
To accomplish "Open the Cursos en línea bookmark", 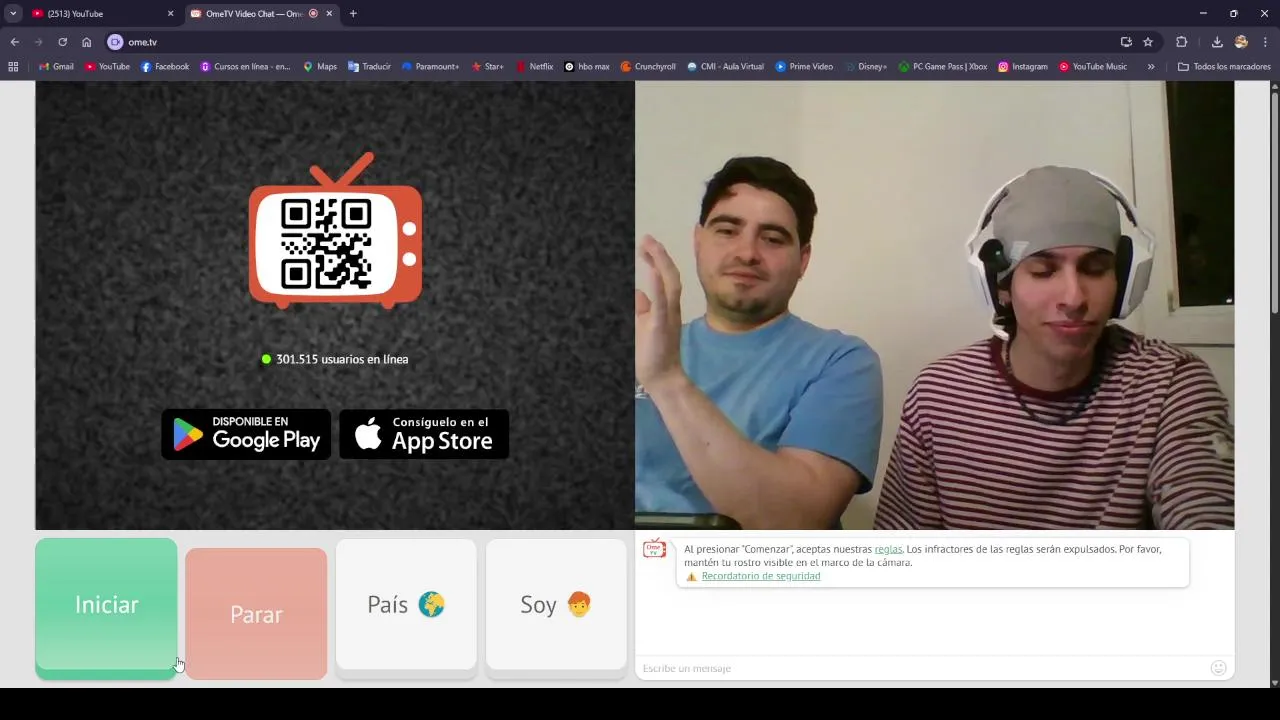I will click(x=245, y=67).
